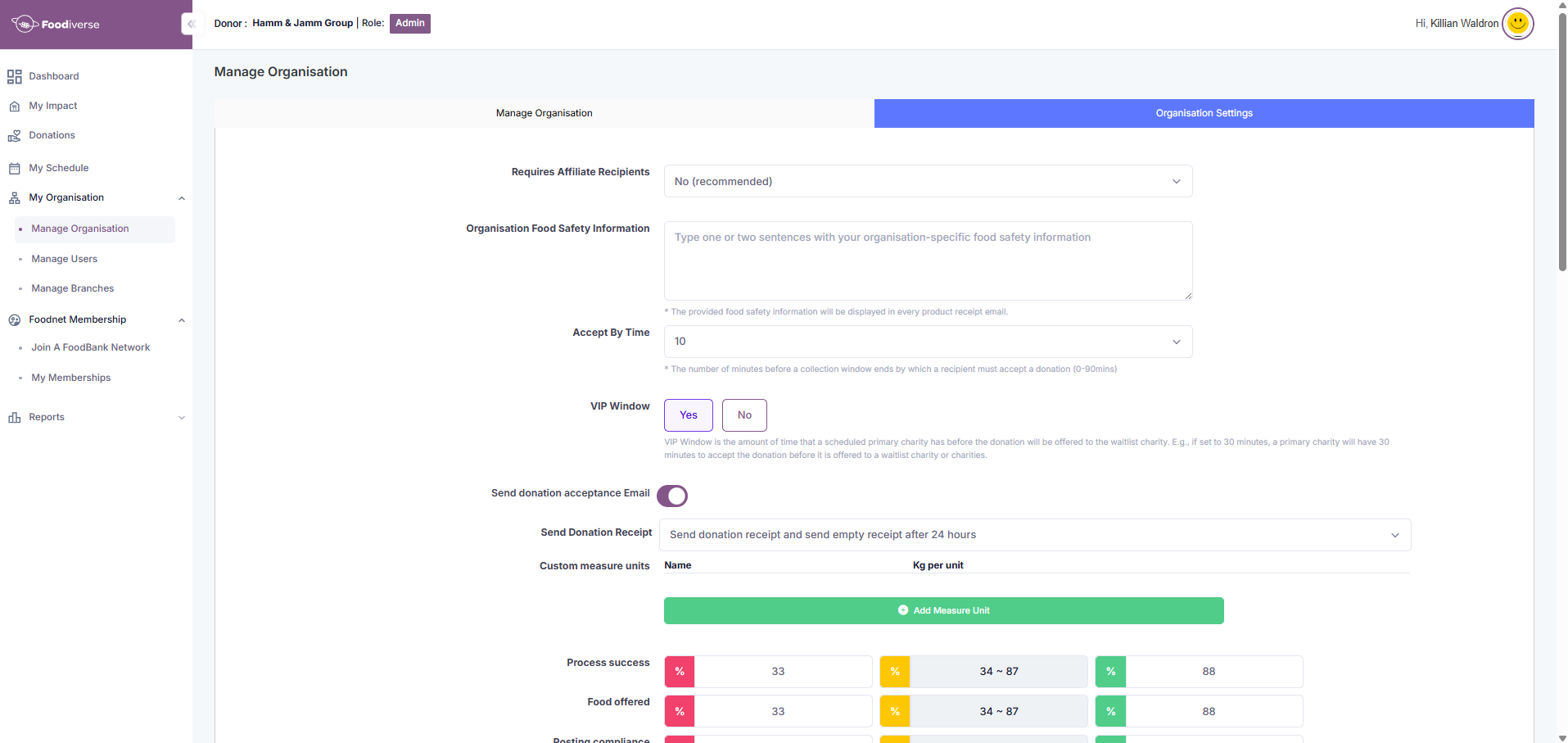Toggle the Send donation acceptance Email switch
The image size is (1568, 743).
(x=672, y=496)
